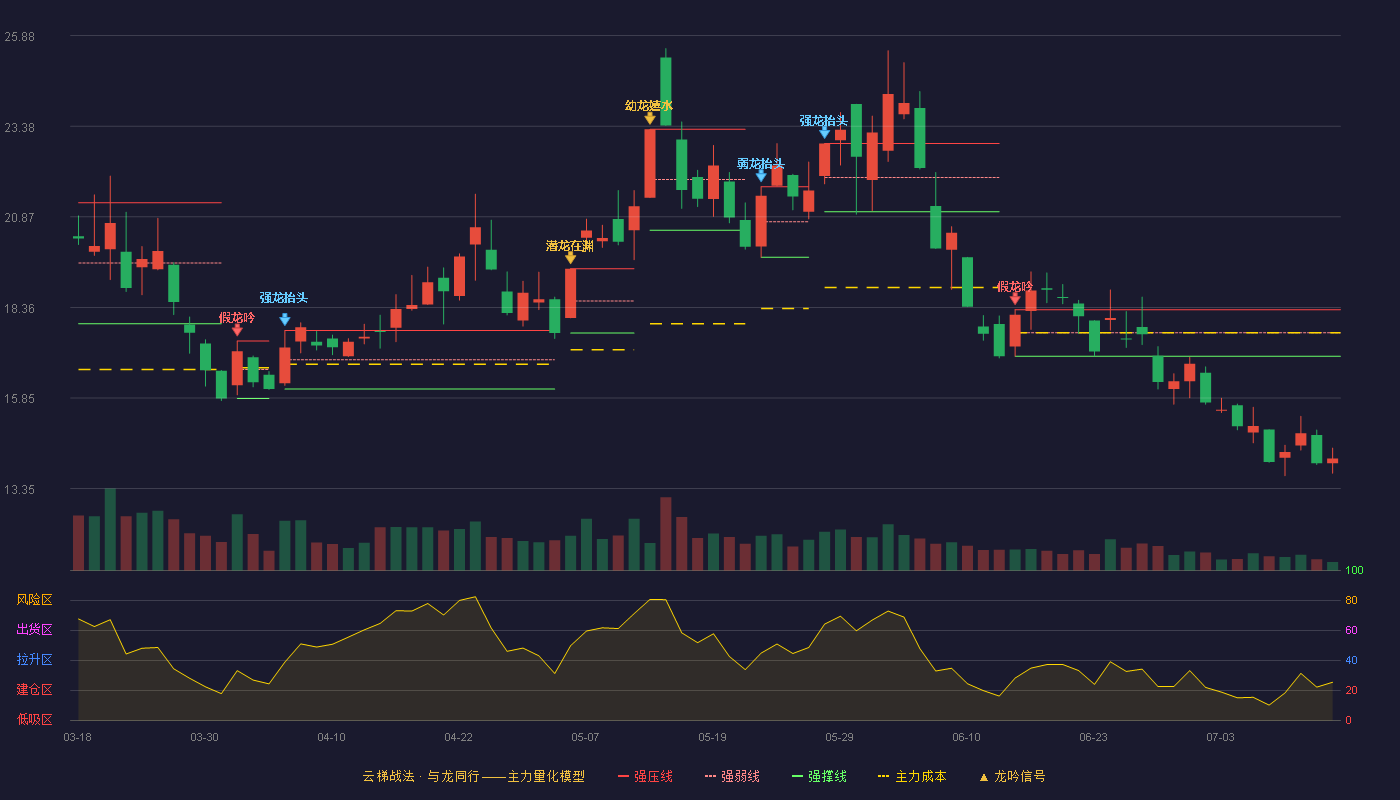Click the 04-22 date label

tap(458, 737)
